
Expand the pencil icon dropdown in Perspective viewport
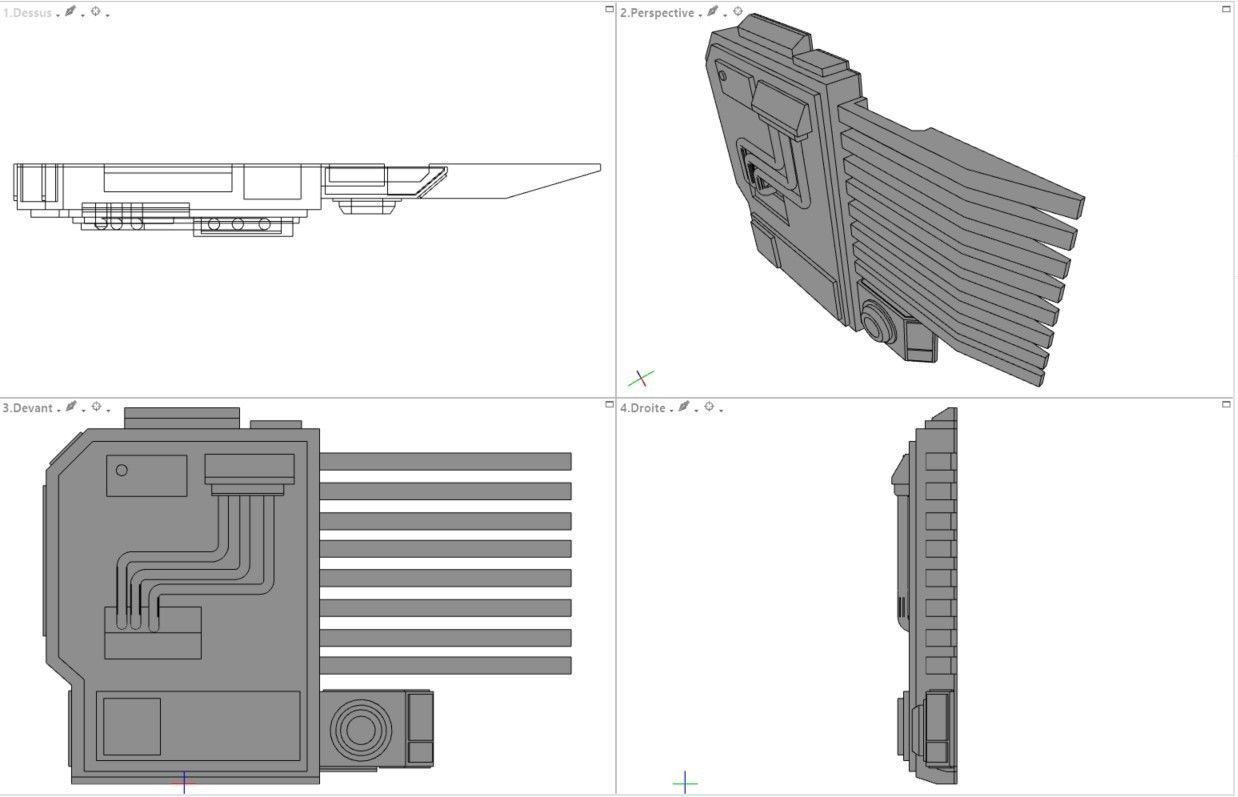coord(725,15)
